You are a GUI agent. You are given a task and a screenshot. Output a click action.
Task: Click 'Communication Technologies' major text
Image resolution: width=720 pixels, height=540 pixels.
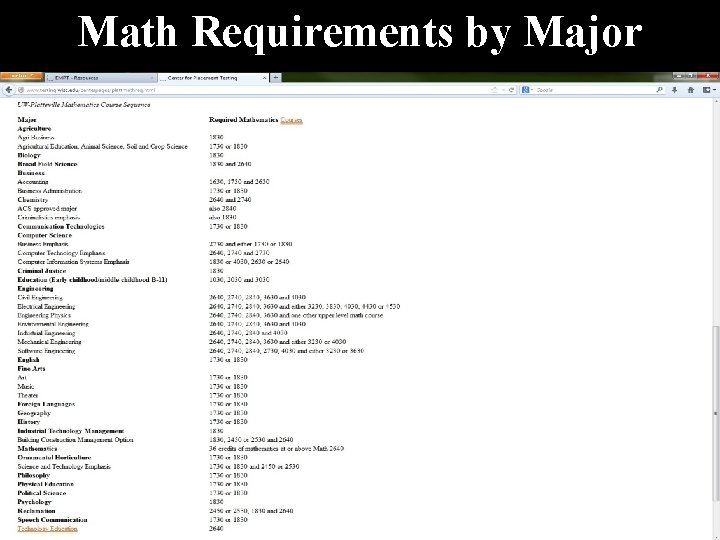point(61,226)
